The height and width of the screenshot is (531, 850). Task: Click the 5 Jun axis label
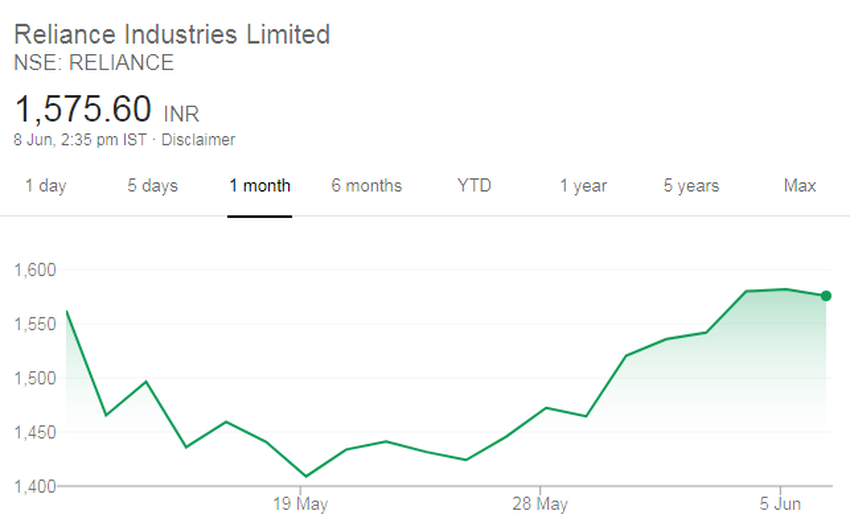[780, 504]
